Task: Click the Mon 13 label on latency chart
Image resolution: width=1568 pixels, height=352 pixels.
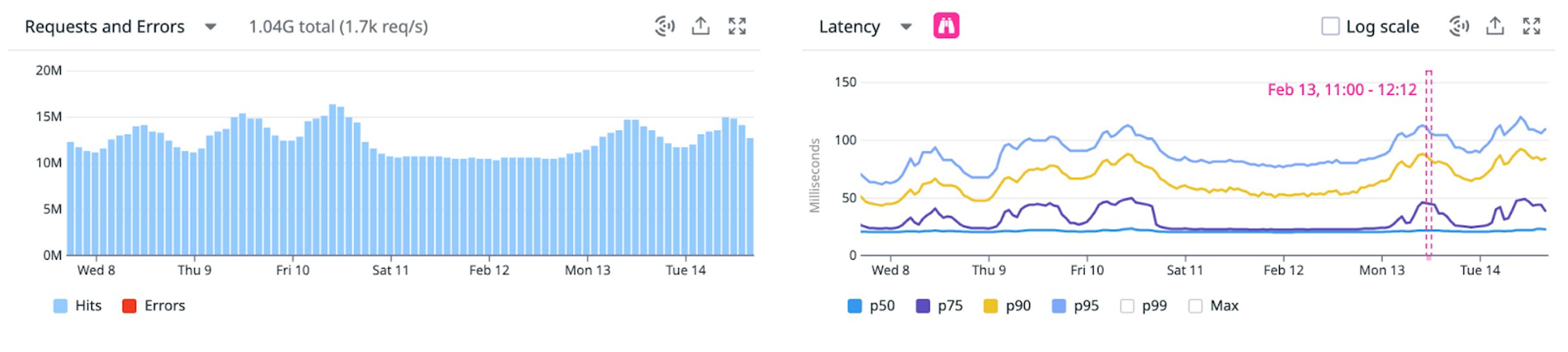Action: 1382,270
